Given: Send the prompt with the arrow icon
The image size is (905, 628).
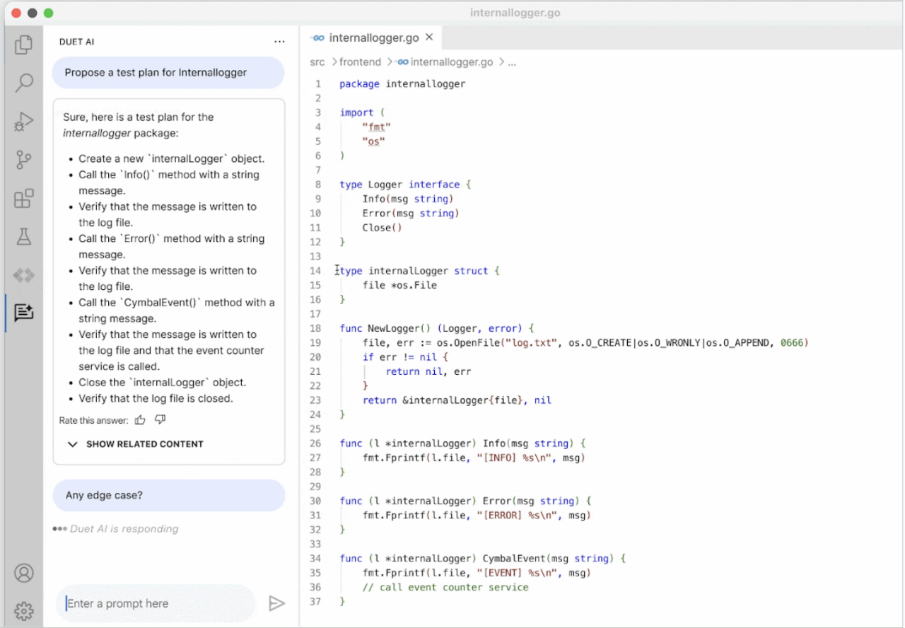Looking at the screenshot, I should pyautogui.click(x=276, y=603).
